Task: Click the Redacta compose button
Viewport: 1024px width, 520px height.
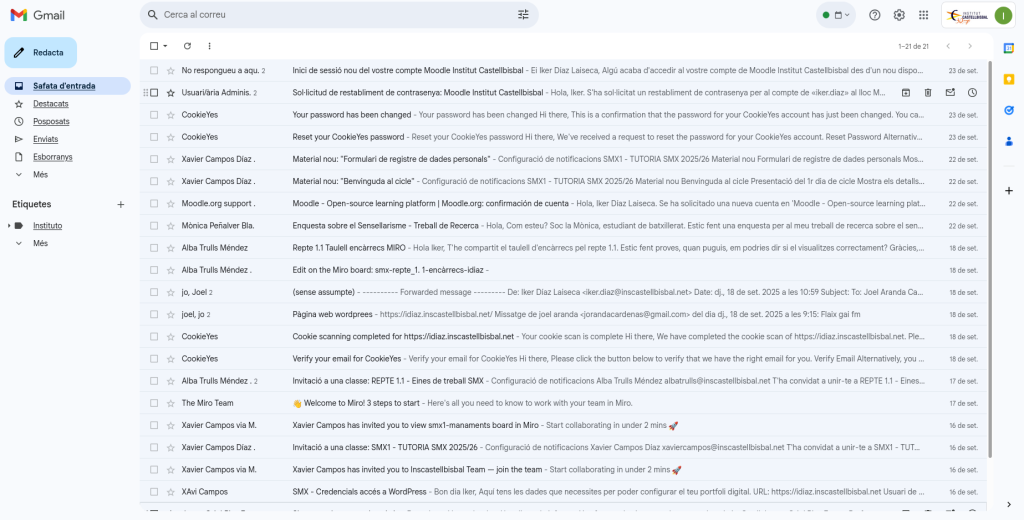Action: pos(40,52)
